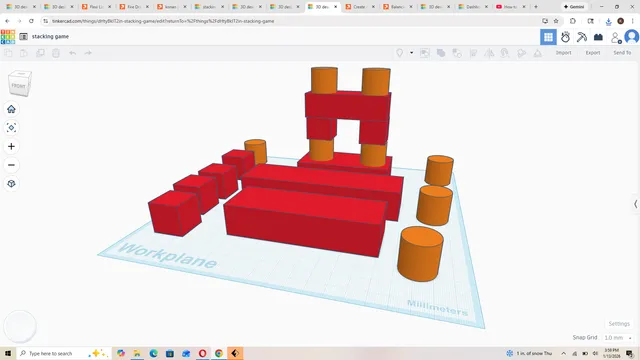Click the ruler tool icon
Screen dimensions: 640x360
click(538, 53)
